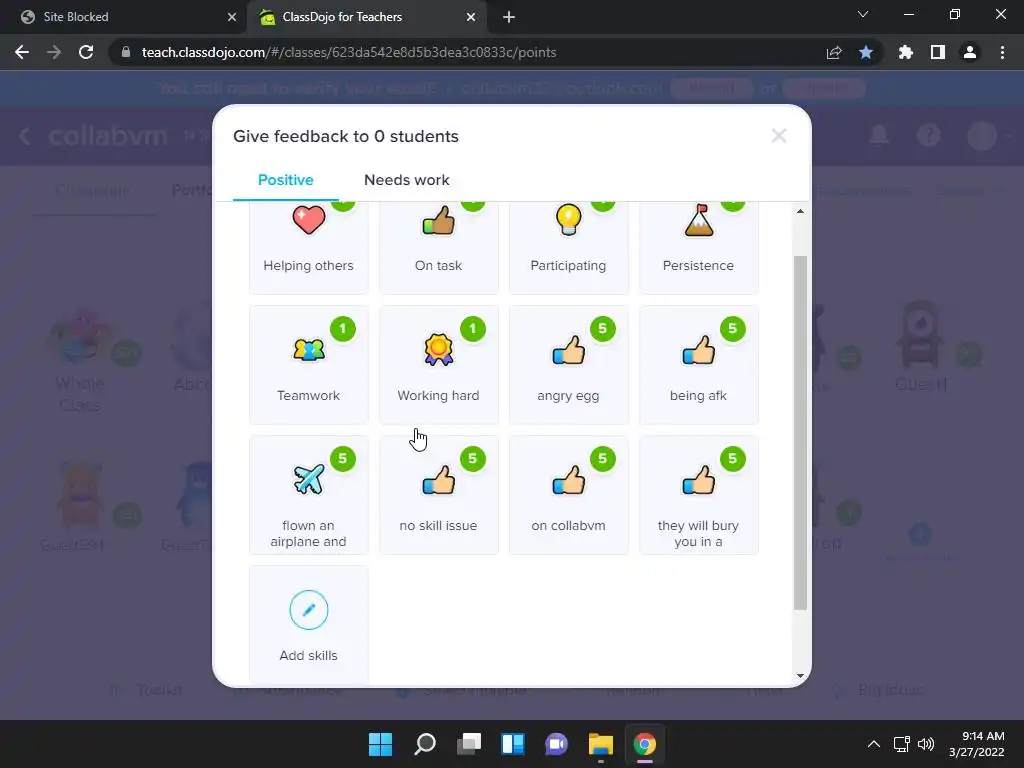Screen dimensions: 1024x768
Task: Reload the ClassDojo page
Action: click(86, 52)
